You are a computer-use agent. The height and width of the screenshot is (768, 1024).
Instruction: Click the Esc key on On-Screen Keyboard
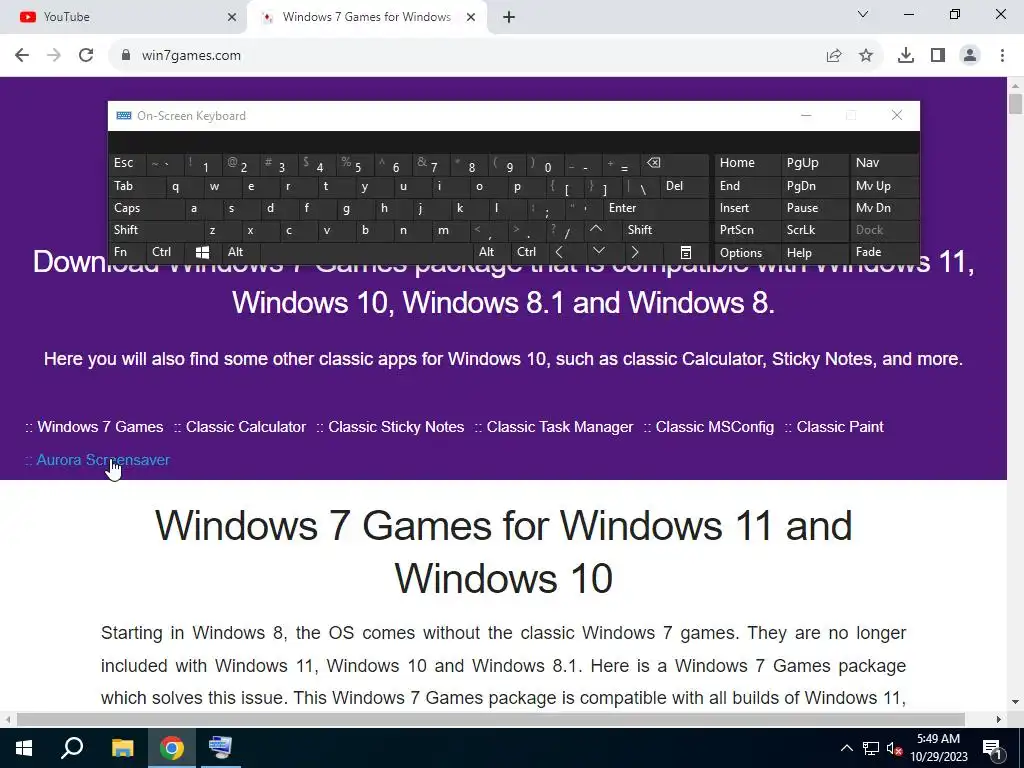click(127, 163)
